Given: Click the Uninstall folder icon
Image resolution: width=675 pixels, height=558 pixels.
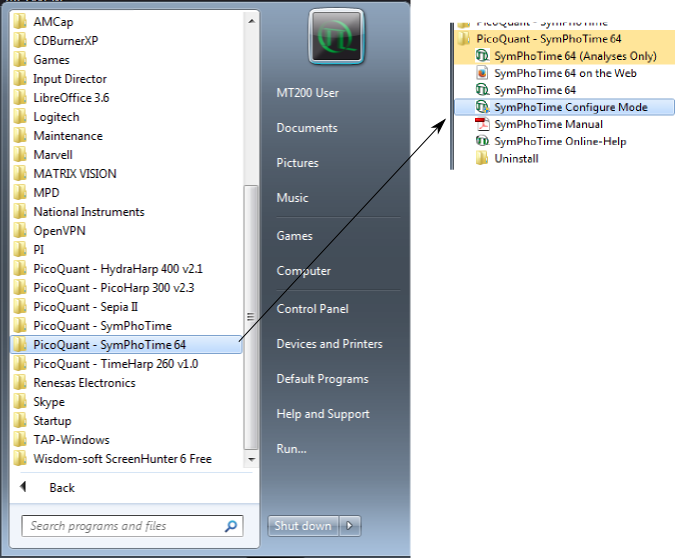Looking at the screenshot, I should [x=482, y=159].
